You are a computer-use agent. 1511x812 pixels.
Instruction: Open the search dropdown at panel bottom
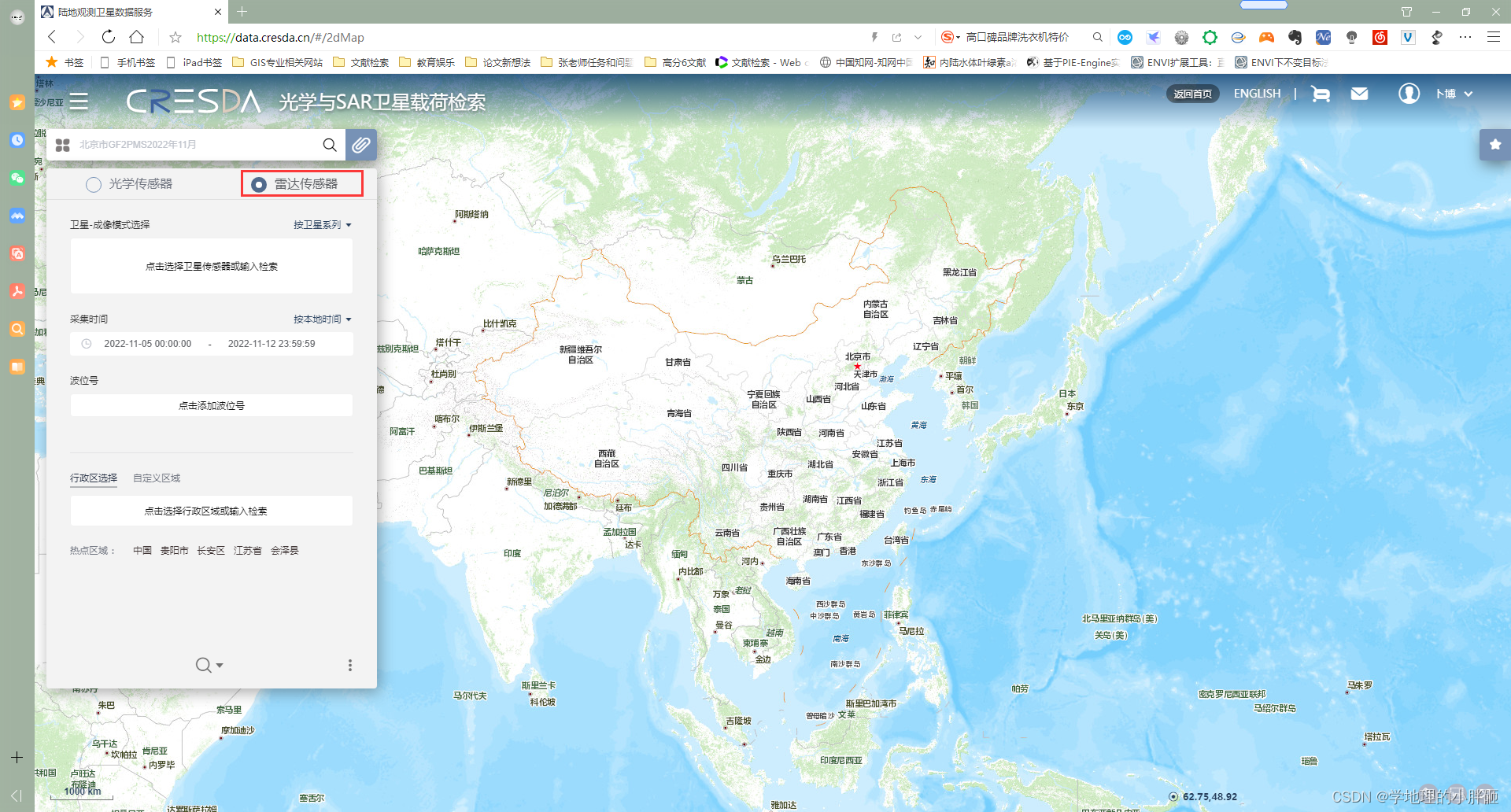pyautogui.click(x=209, y=666)
